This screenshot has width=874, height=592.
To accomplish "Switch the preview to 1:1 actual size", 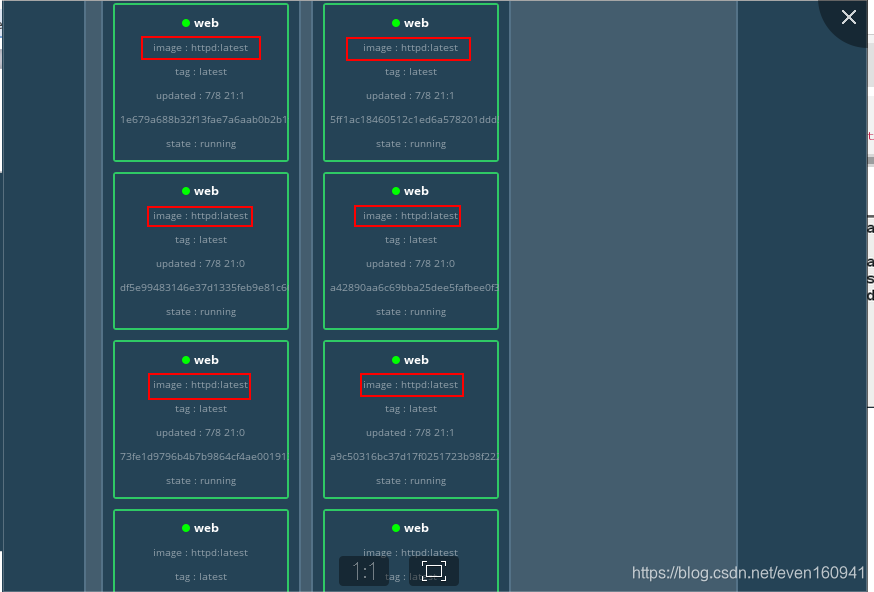I will 364,571.
